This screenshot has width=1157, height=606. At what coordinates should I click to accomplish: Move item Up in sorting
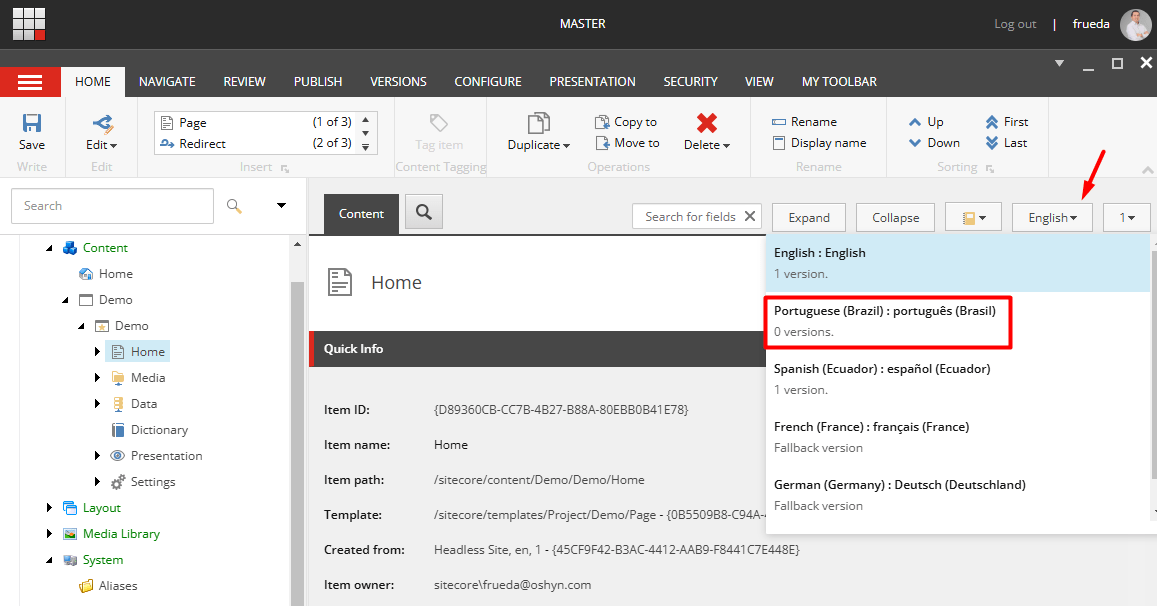coord(926,122)
